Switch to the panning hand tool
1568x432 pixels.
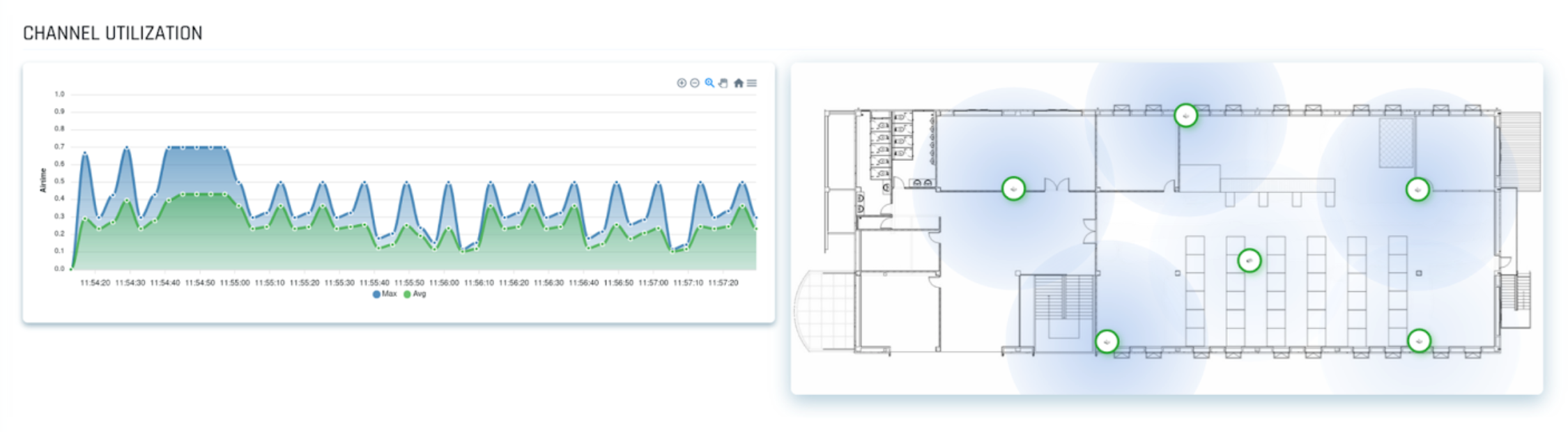[723, 83]
